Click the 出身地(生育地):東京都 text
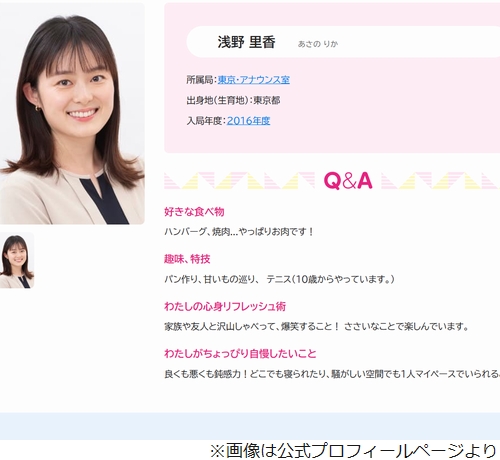This screenshot has width=500, height=460. click(233, 100)
